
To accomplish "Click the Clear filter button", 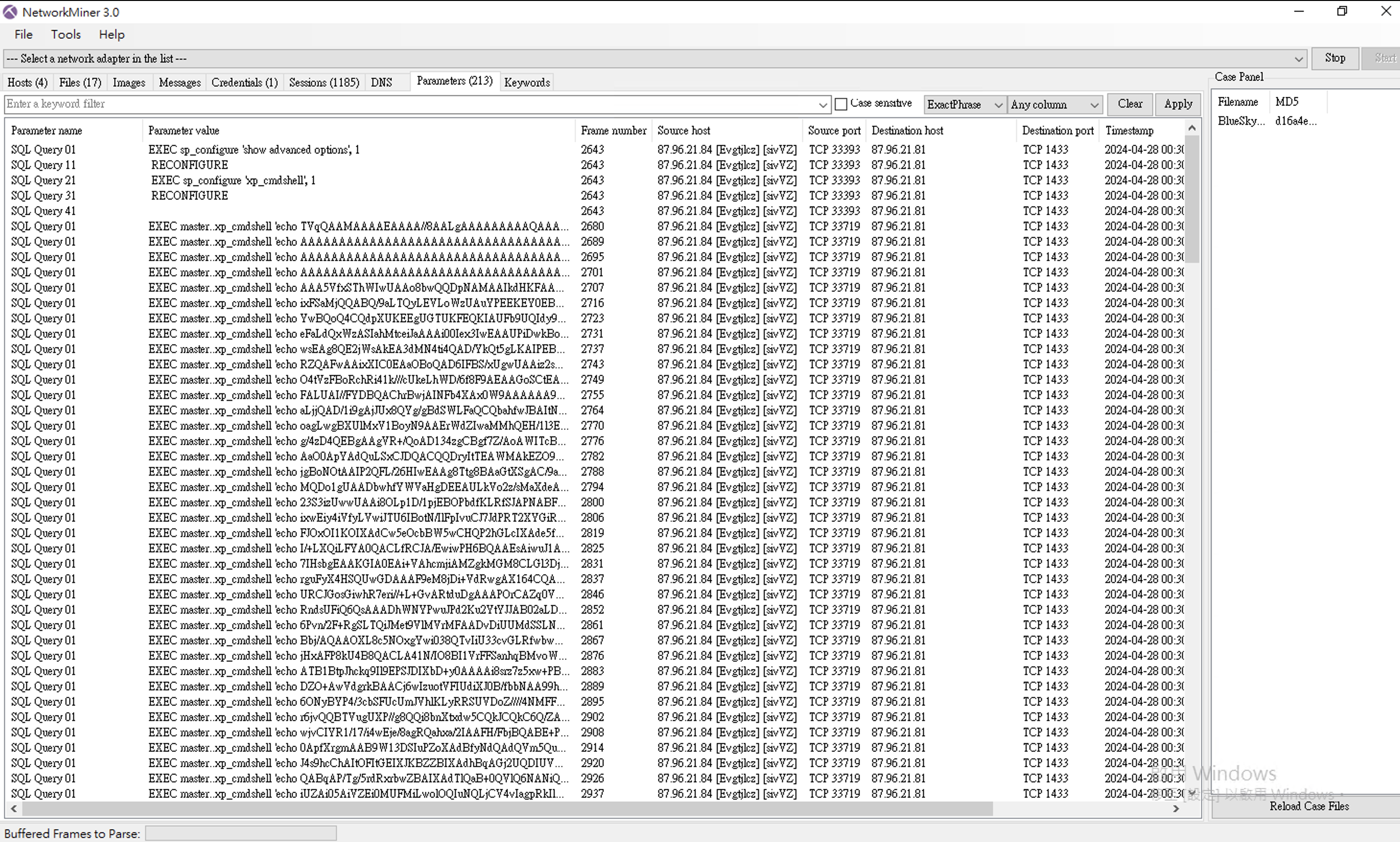I will [x=1129, y=104].
